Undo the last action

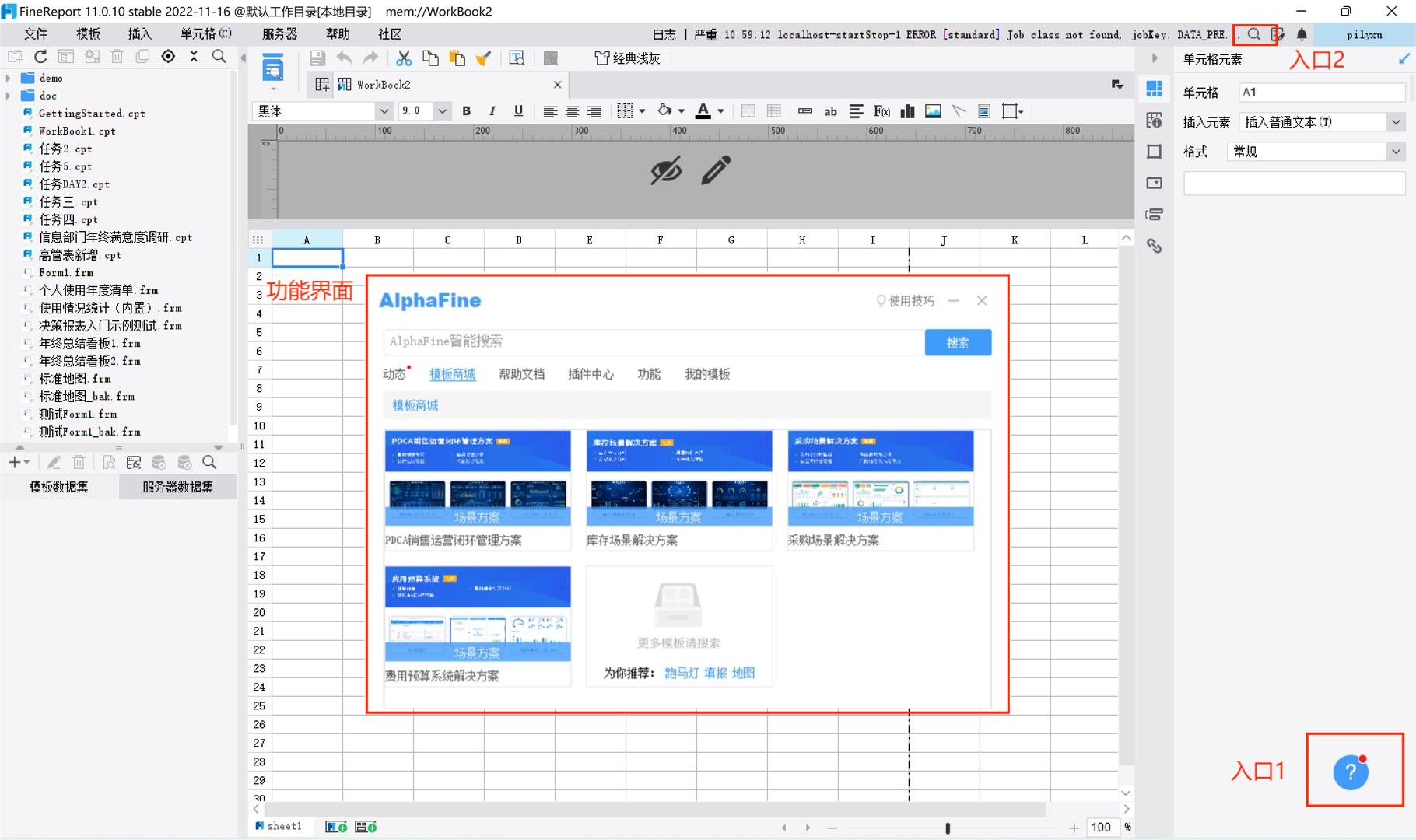pyautogui.click(x=344, y=58)
